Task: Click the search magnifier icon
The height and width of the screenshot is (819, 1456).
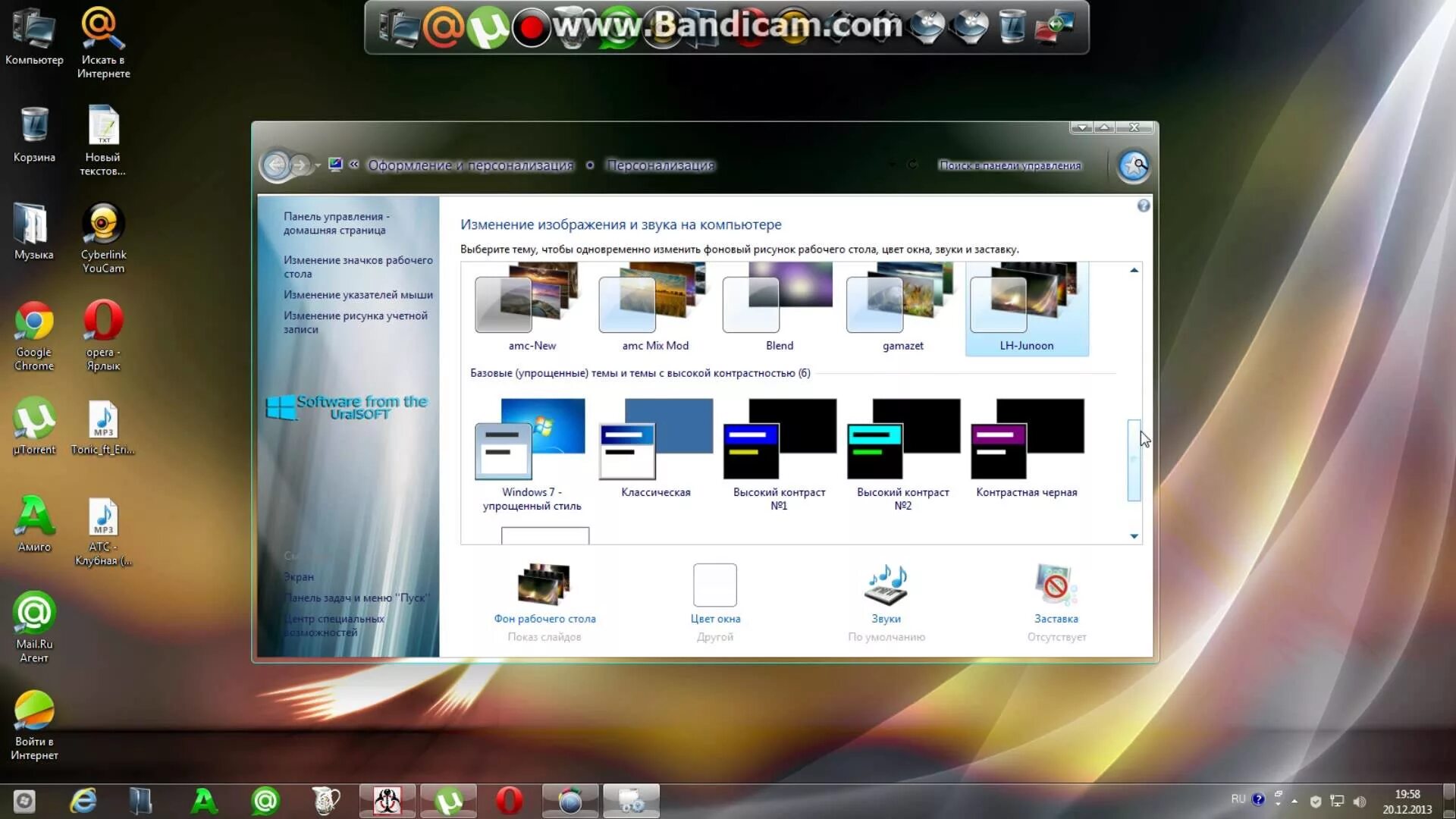Action: point(1134,165)
